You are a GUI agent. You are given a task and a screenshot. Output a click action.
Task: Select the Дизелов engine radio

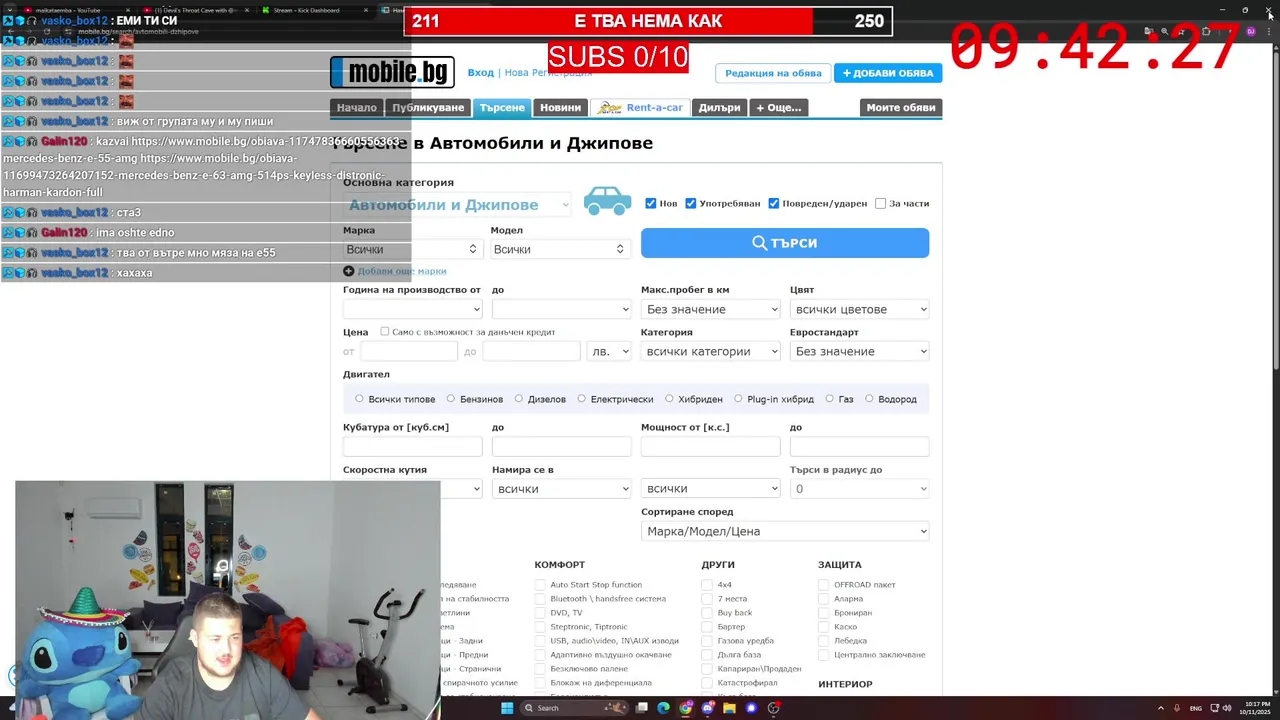point(518,399)
